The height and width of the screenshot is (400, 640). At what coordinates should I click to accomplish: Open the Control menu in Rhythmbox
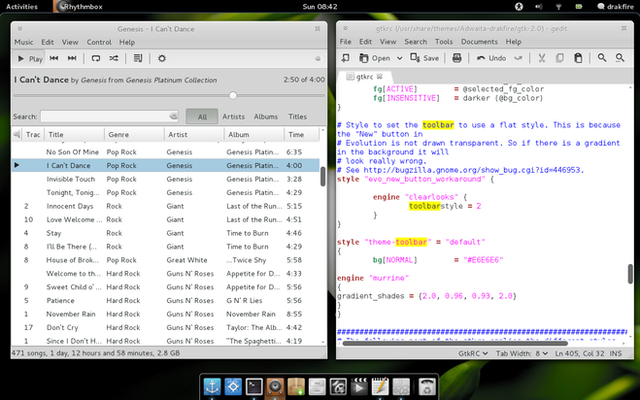coord(99,42)
